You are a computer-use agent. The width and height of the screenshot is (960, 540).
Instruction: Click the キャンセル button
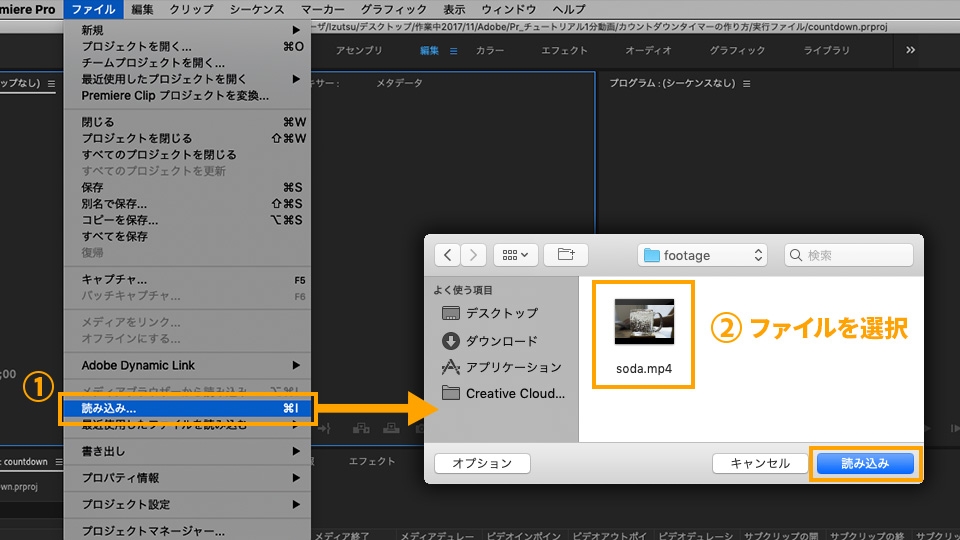[x=760, y=463]
